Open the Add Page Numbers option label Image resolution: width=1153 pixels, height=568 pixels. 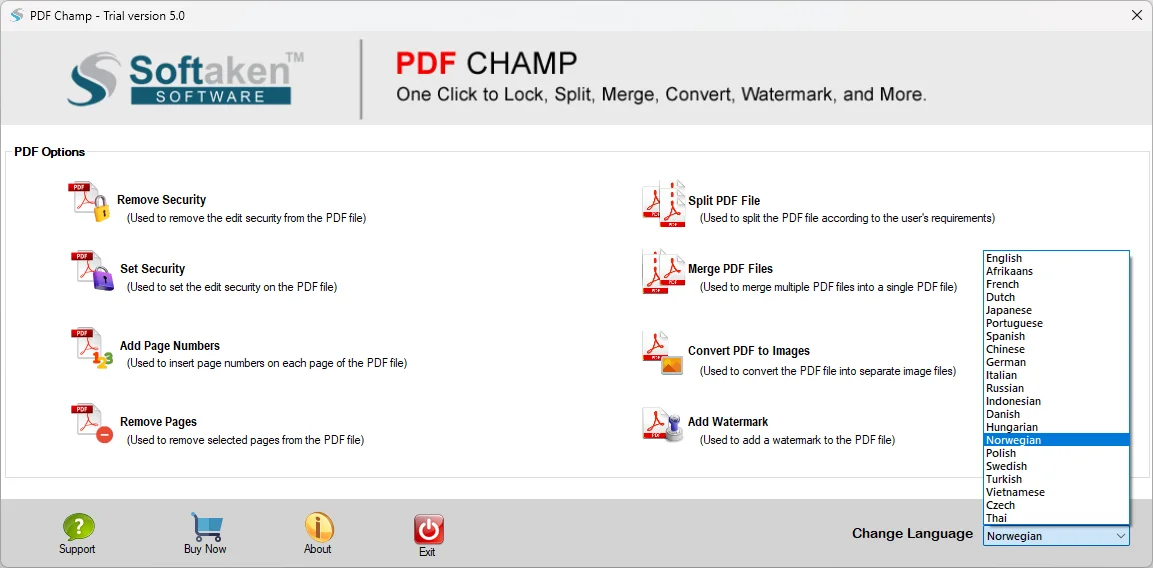170,345
